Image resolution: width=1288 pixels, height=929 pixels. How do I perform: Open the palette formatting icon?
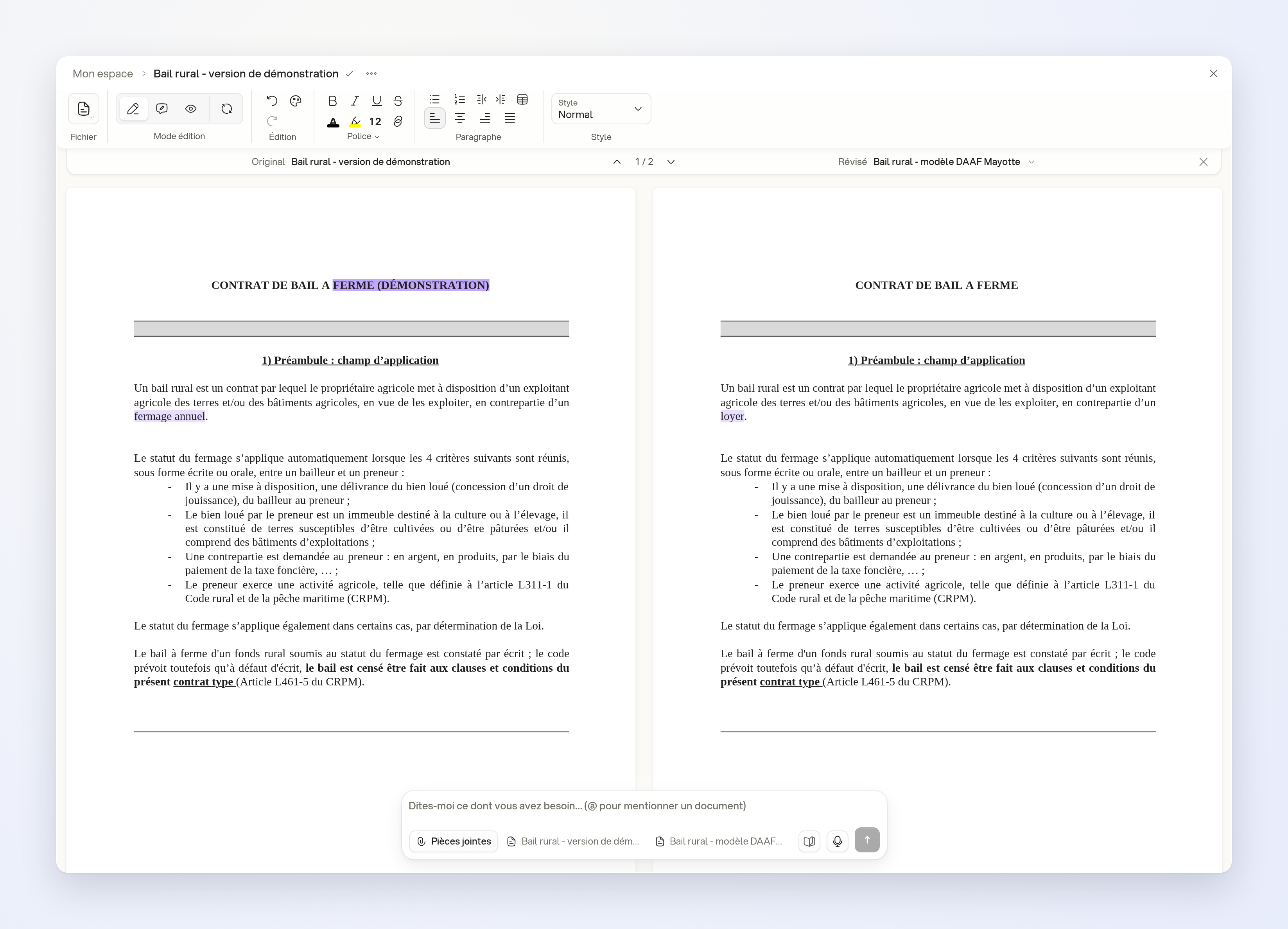[295, 101]
